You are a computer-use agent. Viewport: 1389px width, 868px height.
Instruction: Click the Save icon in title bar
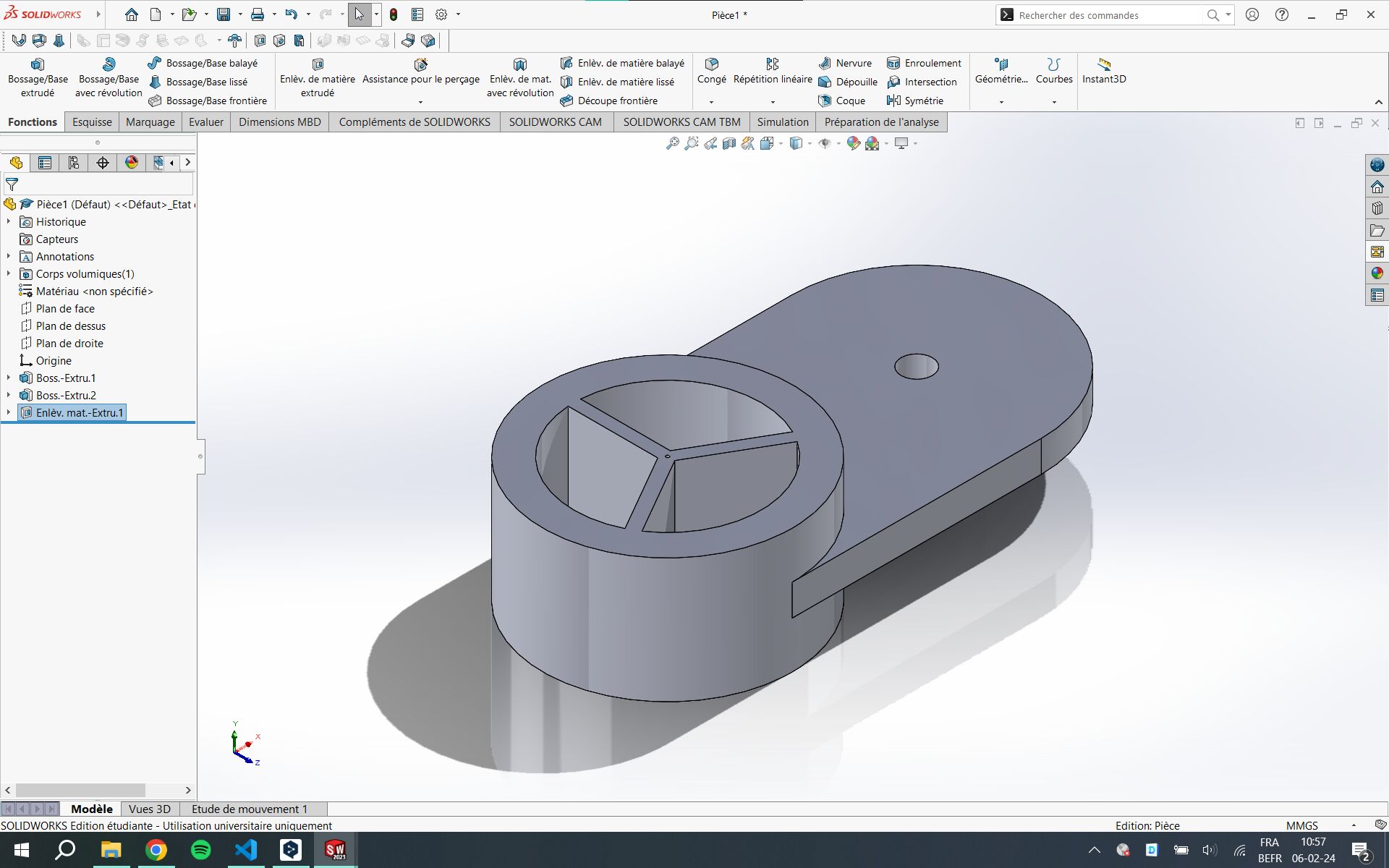pos(224,14)
